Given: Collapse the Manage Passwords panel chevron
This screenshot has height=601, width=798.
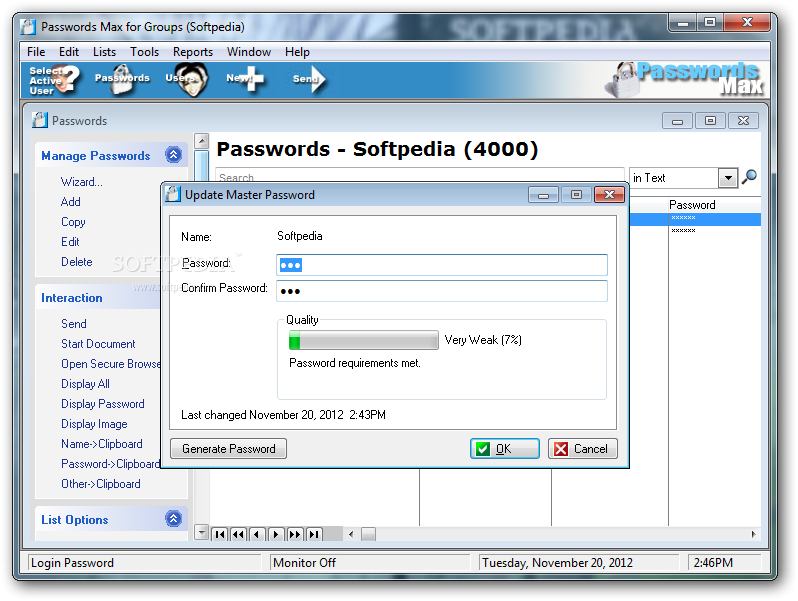Looking at the screenshot, I should (x=174, y=154).
